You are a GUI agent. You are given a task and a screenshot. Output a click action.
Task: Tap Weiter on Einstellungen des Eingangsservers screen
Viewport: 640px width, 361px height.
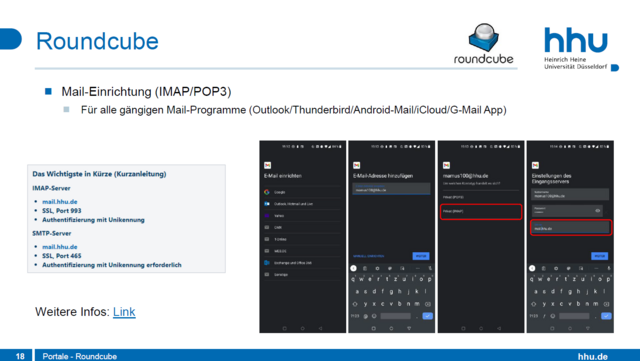coord(599,256)
